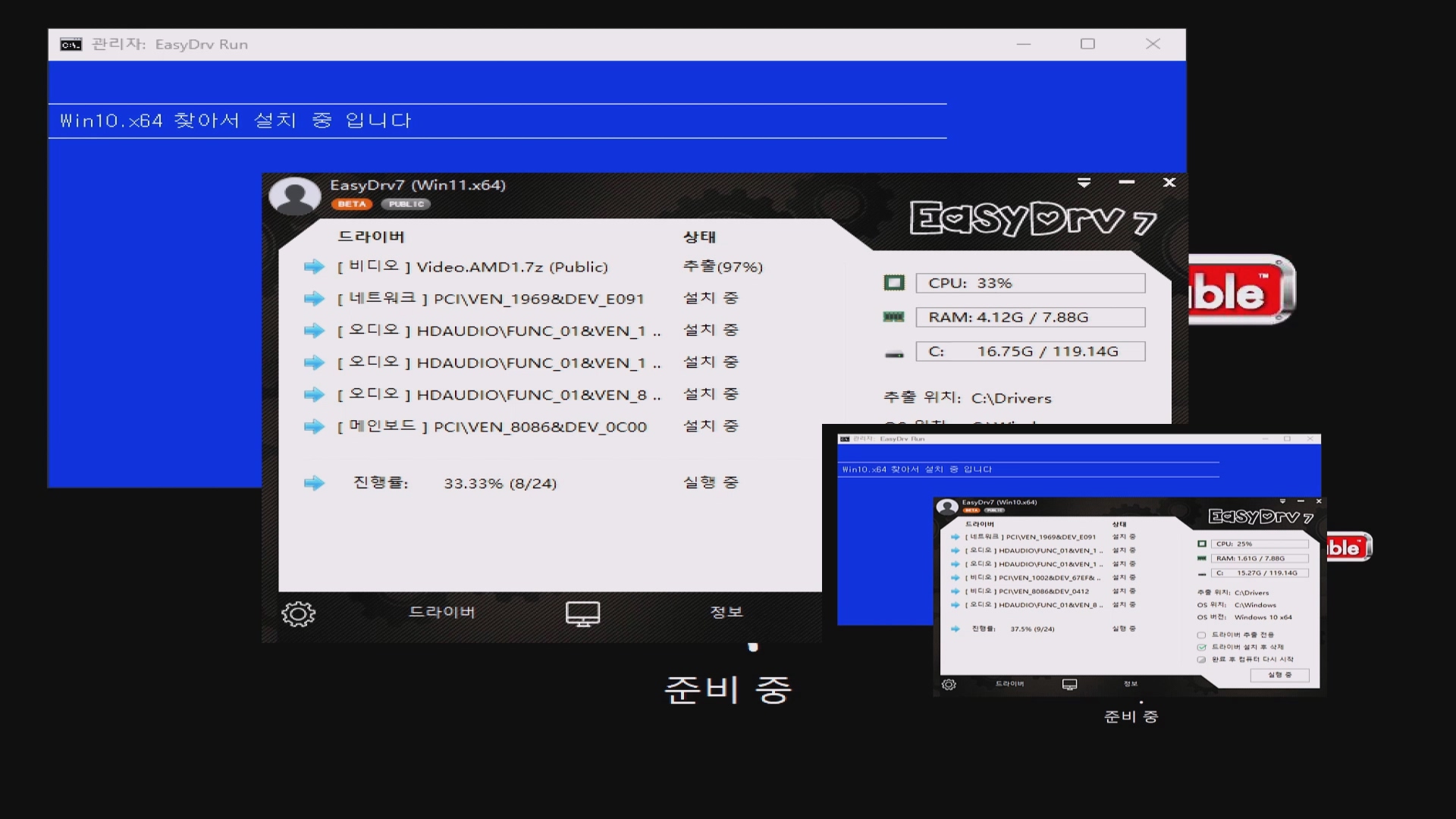Image resolution: width=1456 pixels, height=819 pixels.
Task: Click the C: 16.75G / 119.14G field
Action: [1031, 351]
